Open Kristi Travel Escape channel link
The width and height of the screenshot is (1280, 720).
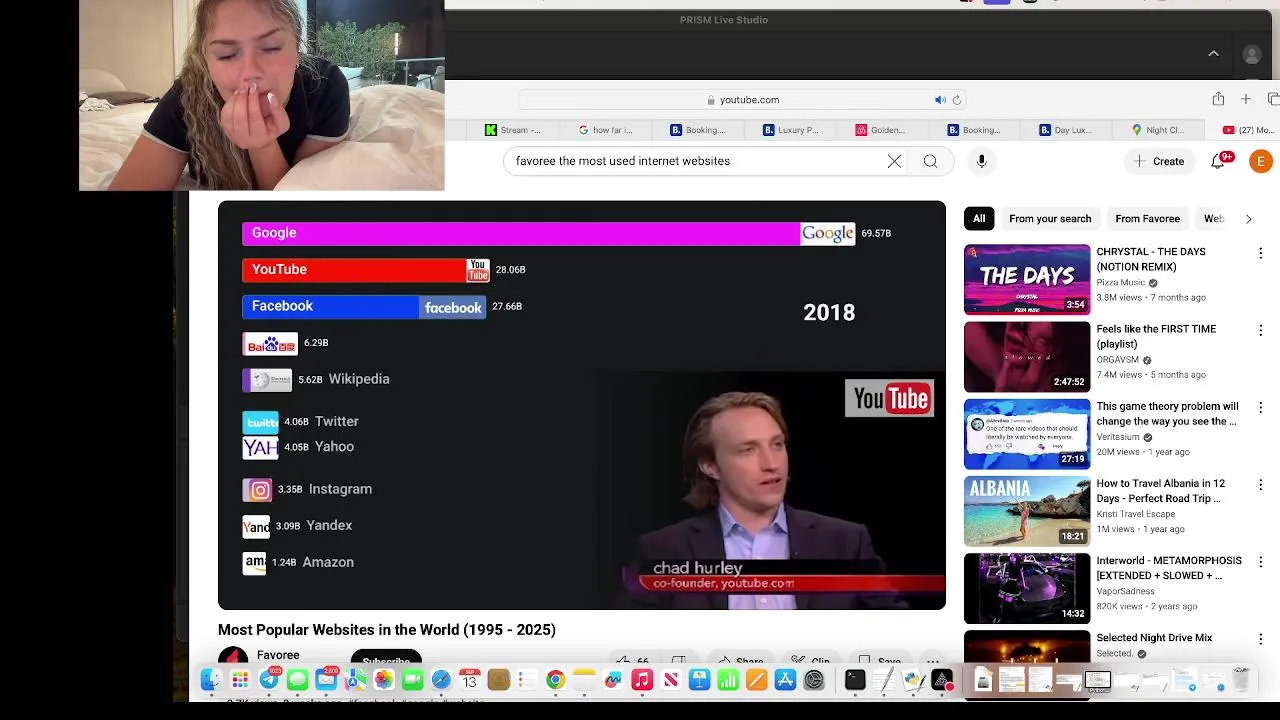[x=1135, y=514]
